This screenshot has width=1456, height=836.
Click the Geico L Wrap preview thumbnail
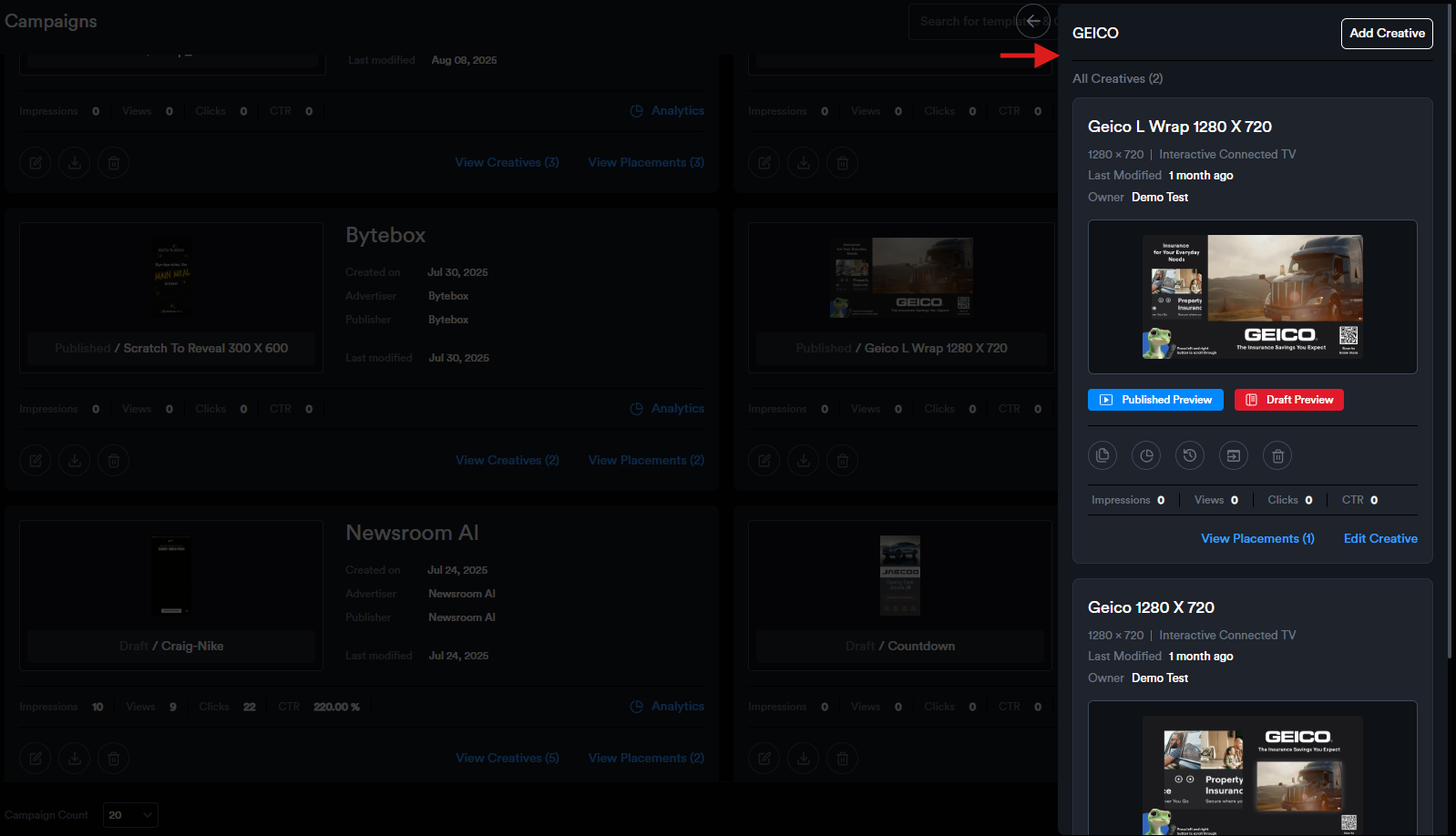(1252, 297)
